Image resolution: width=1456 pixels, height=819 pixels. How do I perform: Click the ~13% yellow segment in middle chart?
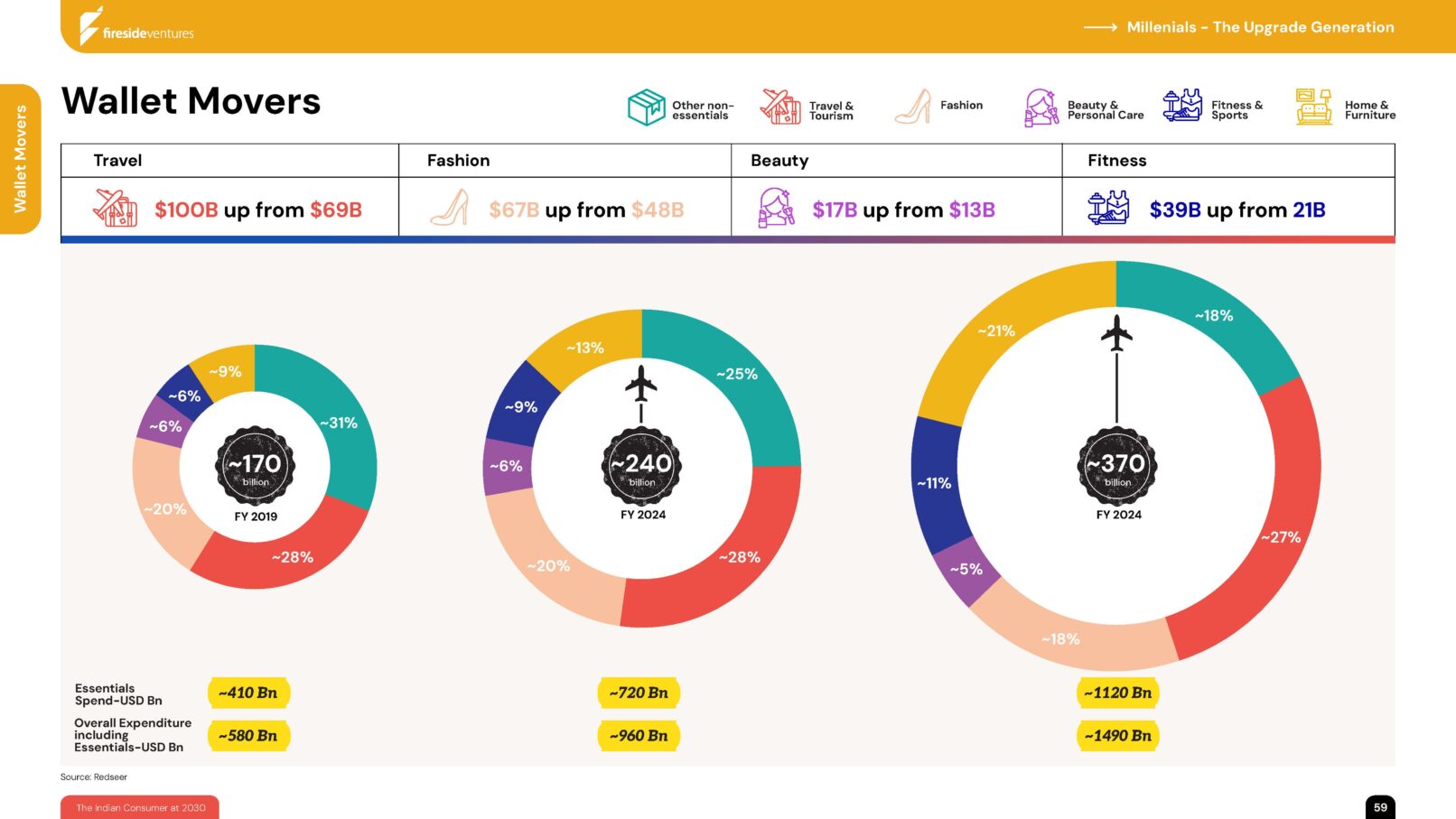(585, 348)
